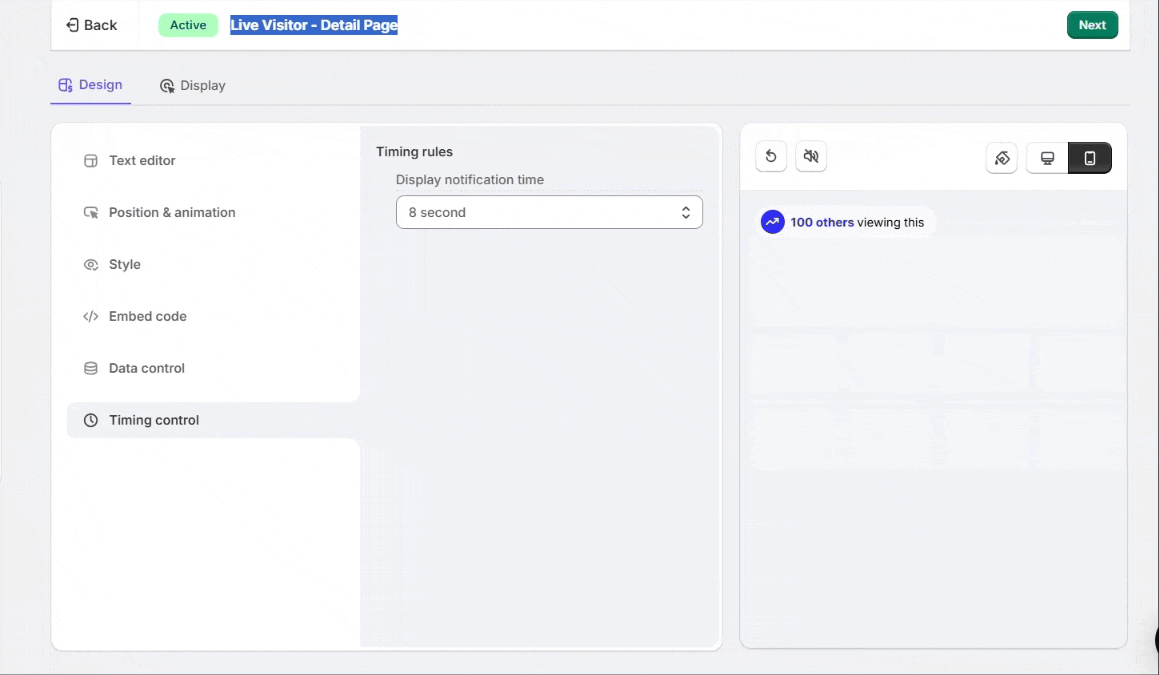Screen dimensions: 1159x675
Task: Toggle the muted sound icon in preview
Action: (x=811, y=157)
